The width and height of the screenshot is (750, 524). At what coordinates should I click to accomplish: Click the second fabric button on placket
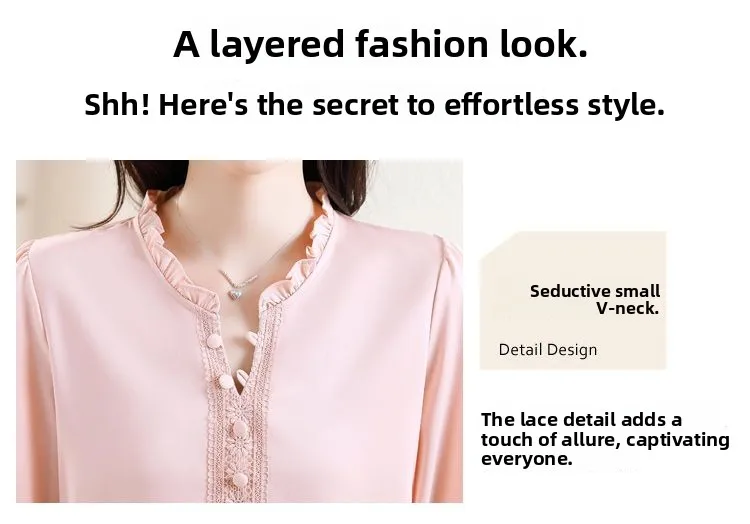225,381
